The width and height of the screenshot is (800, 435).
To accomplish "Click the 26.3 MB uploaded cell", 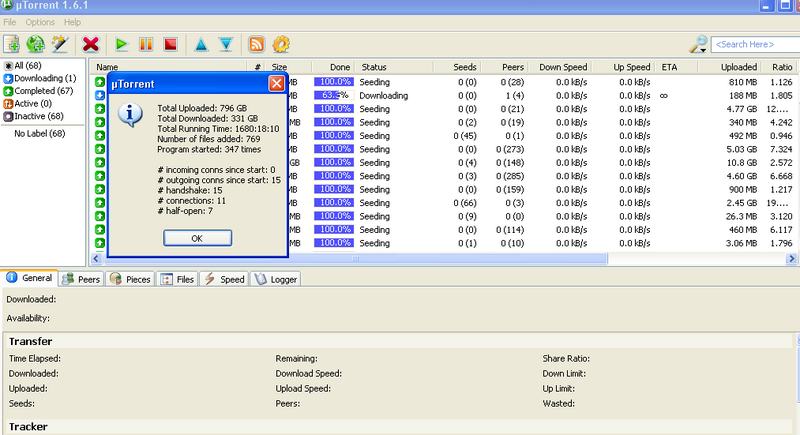I will click(741, 216).
